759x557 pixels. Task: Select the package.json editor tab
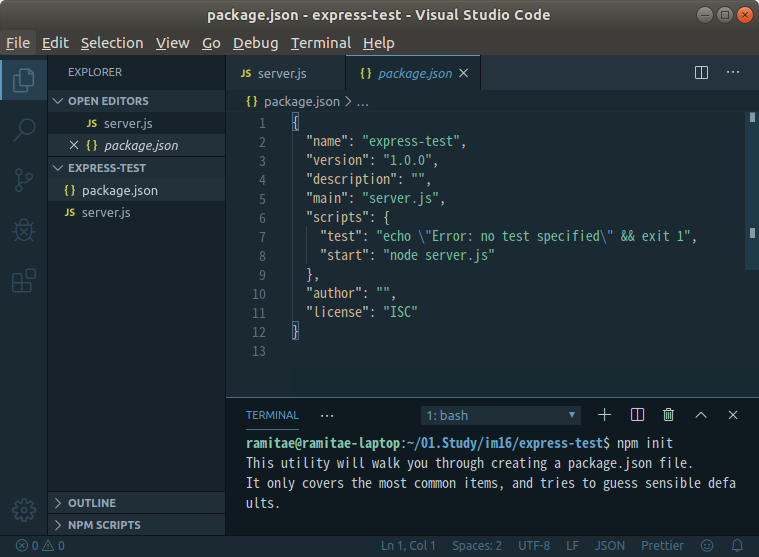click(x=412, y=73)
